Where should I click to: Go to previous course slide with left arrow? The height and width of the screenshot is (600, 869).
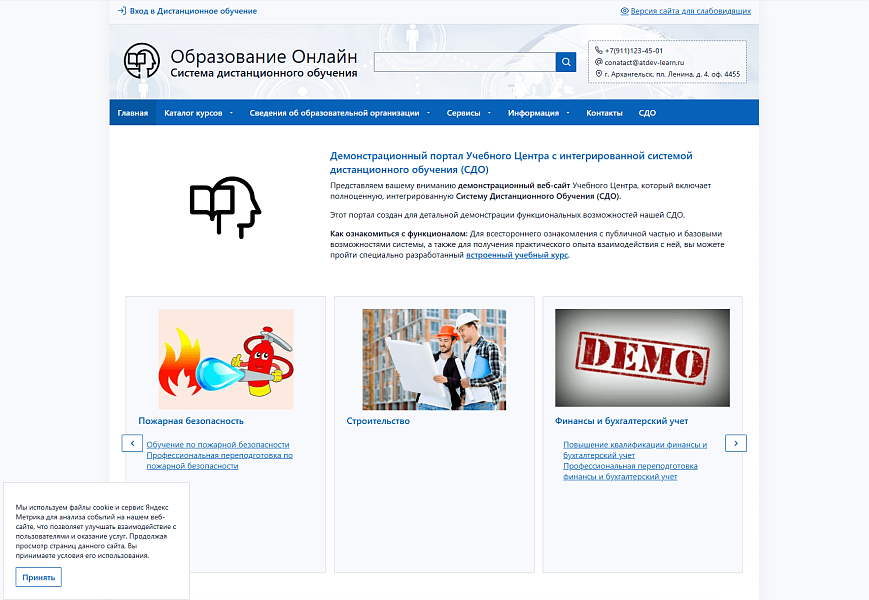131,442
